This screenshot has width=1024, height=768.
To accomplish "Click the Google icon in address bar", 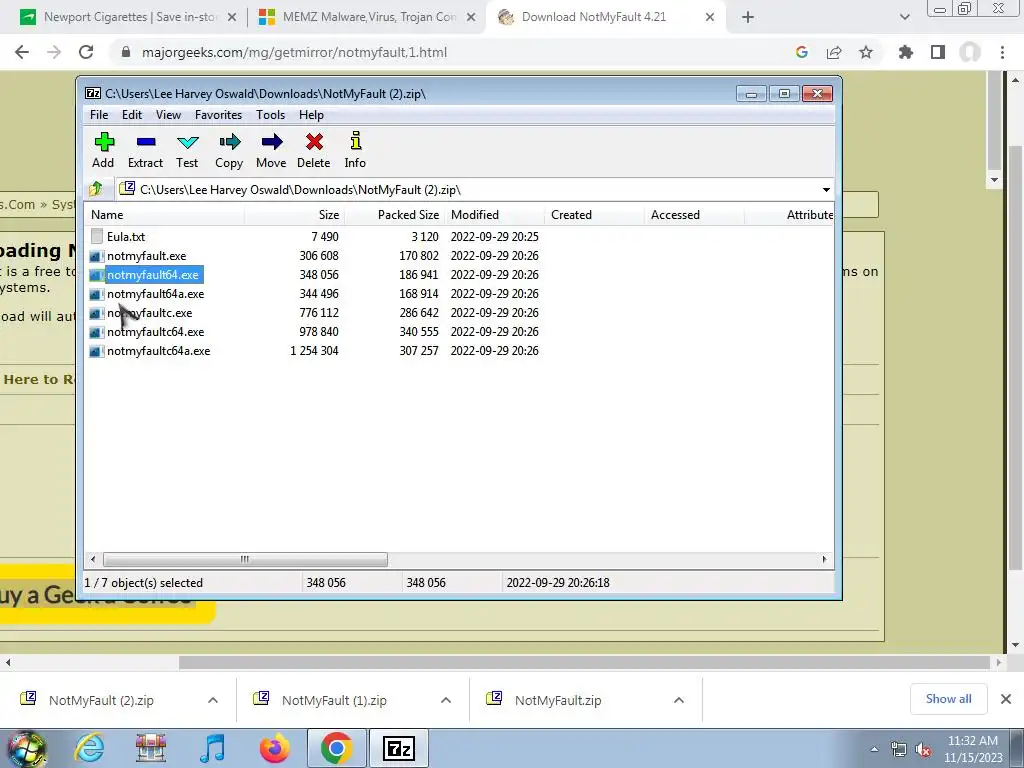I will (802, 52).
